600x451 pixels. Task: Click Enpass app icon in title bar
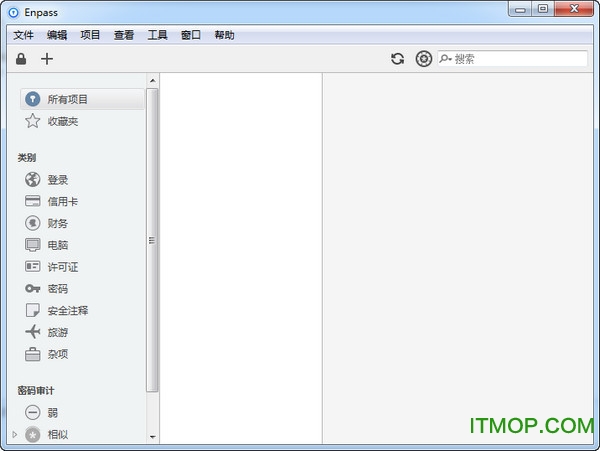[13, 13]
